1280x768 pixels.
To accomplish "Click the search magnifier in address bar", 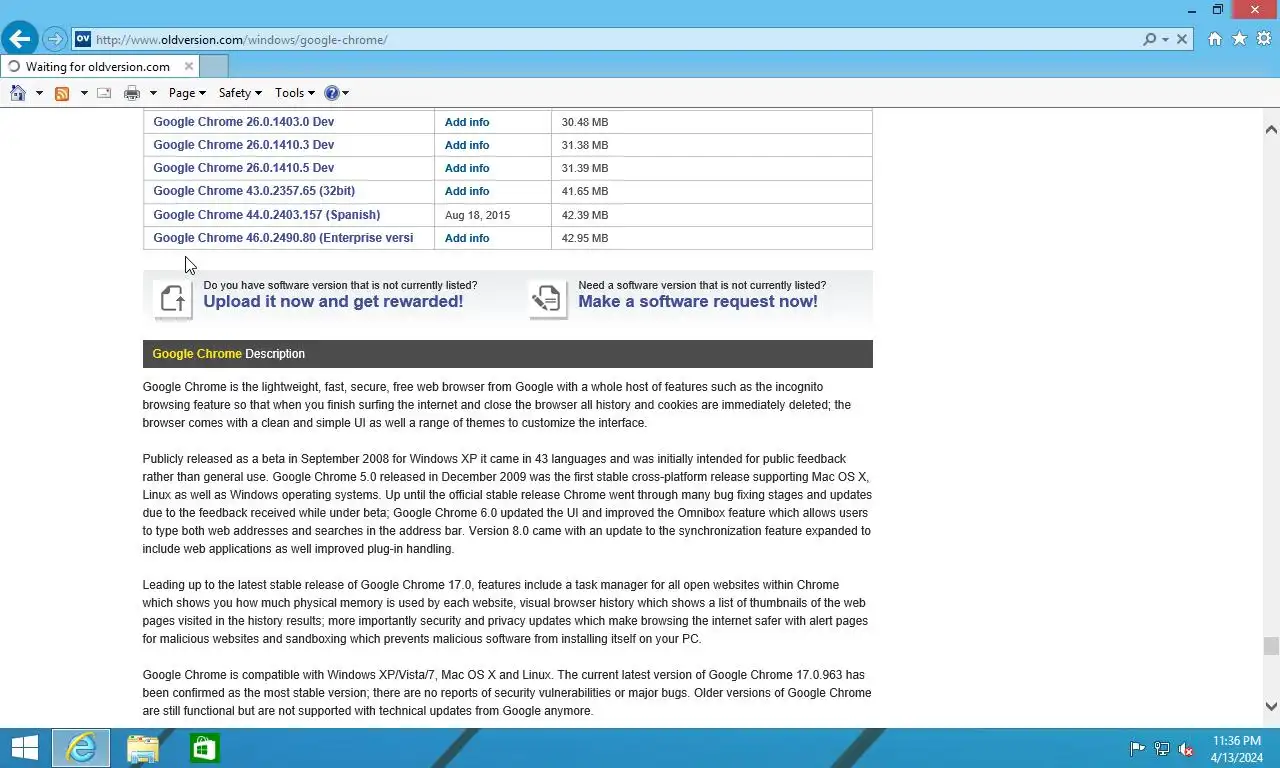I will pos(1150,39).
